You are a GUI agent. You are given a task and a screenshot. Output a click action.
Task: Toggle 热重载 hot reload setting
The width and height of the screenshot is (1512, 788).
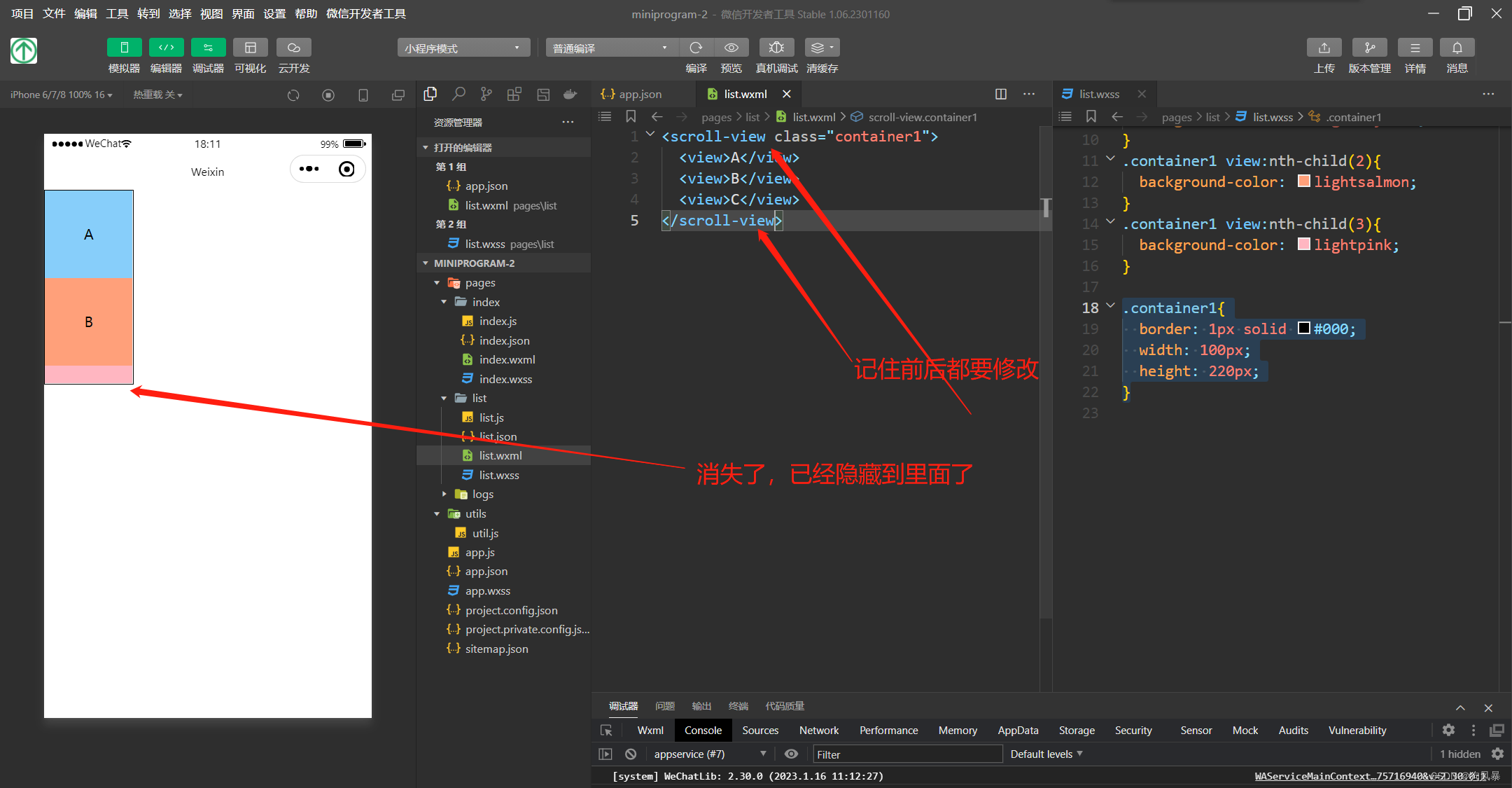click(157, 94)
